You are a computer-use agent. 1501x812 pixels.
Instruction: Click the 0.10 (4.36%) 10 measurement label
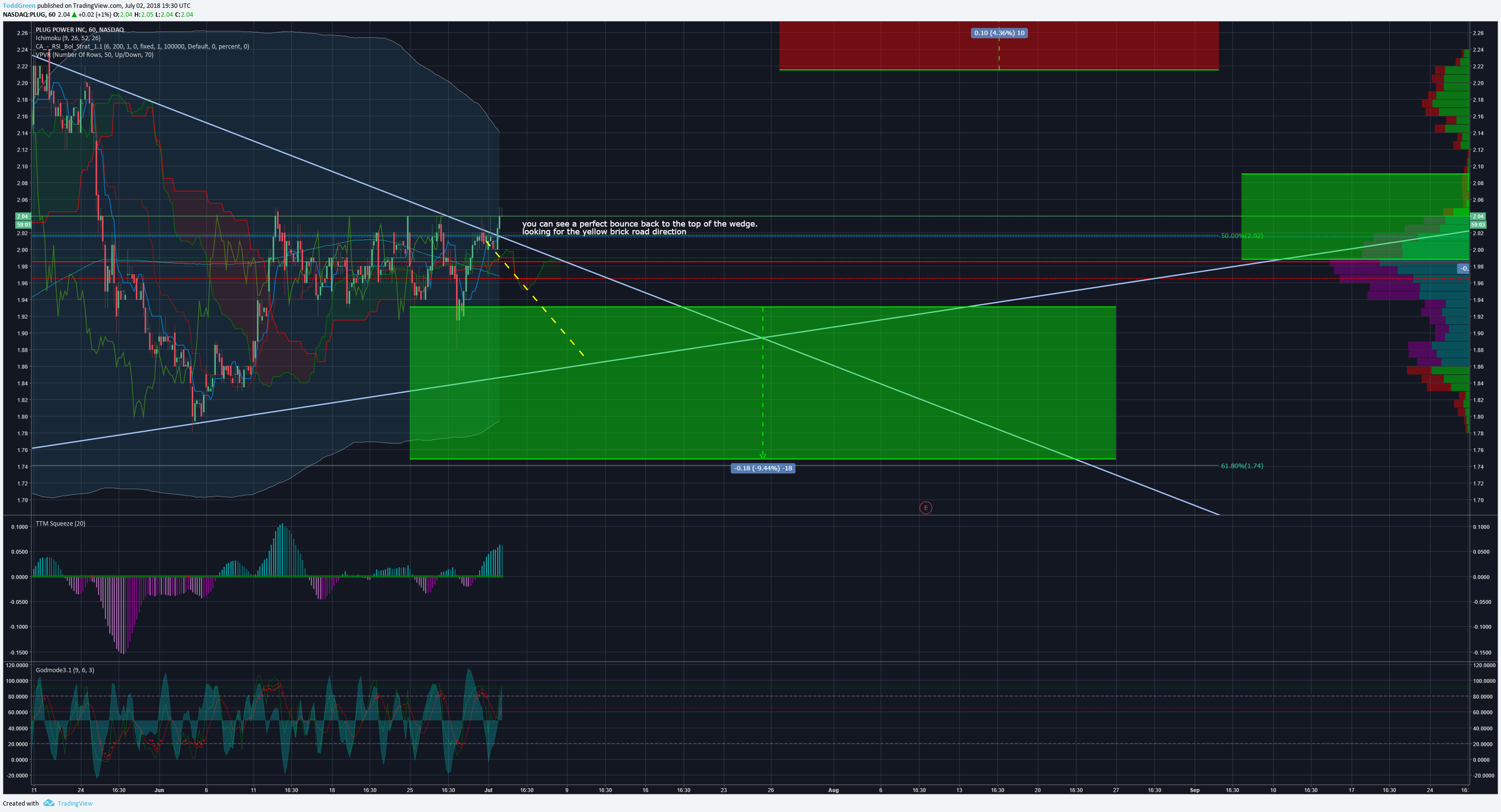pos(999,33)
